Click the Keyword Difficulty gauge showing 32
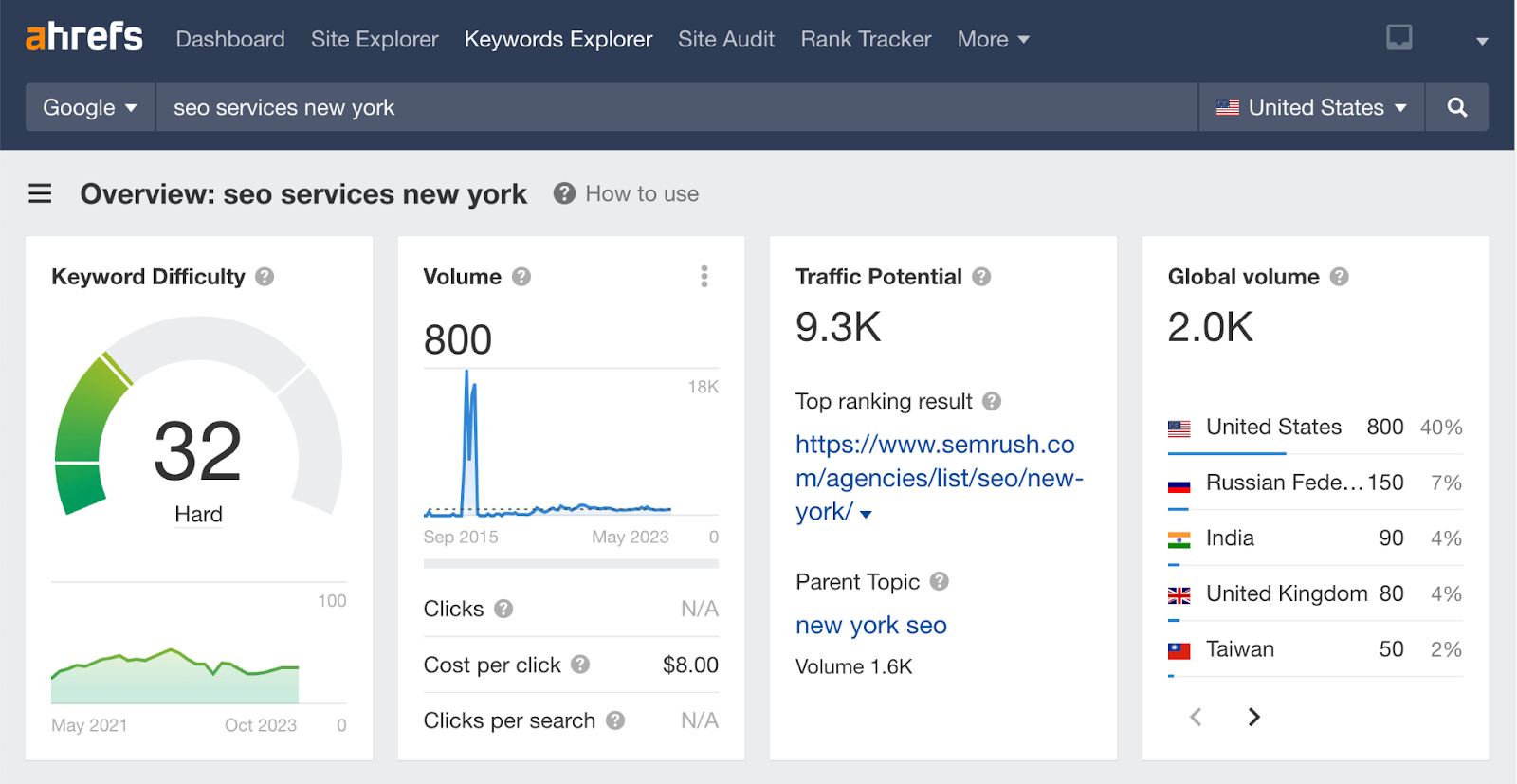The height and width of the screenshot is (784, 1517). [198, 417]
